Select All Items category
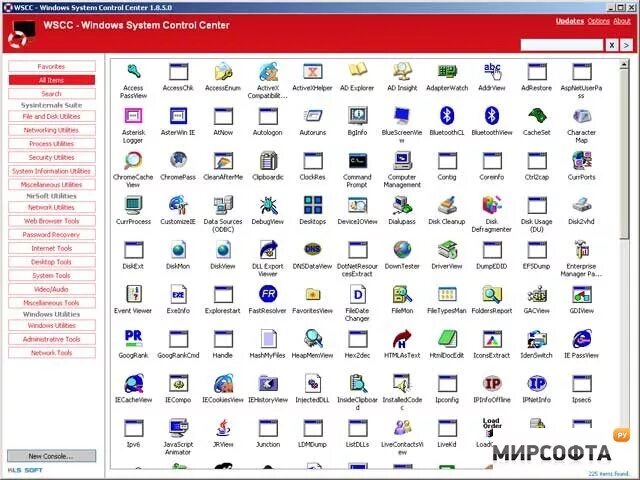The image size is (640, 480). click(x=52, y=80)
